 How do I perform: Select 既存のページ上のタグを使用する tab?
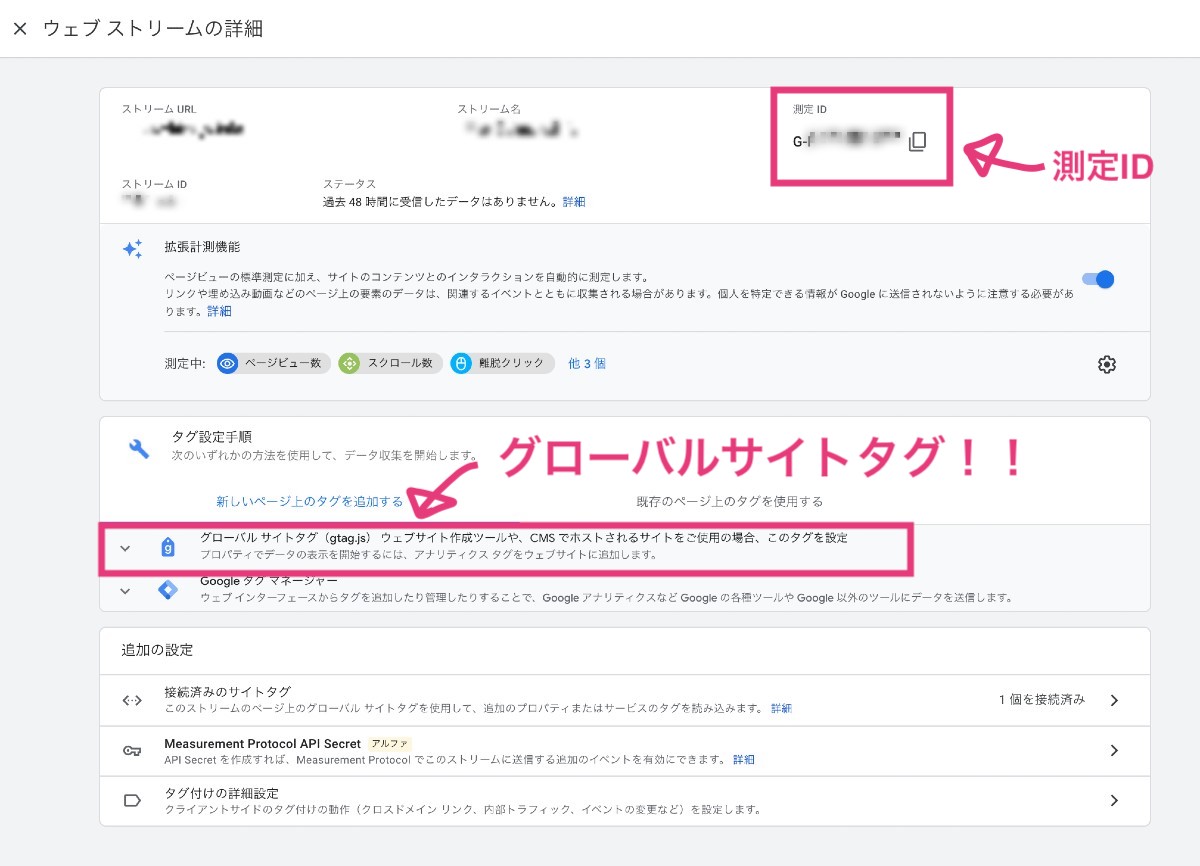(x=729, y=501)
